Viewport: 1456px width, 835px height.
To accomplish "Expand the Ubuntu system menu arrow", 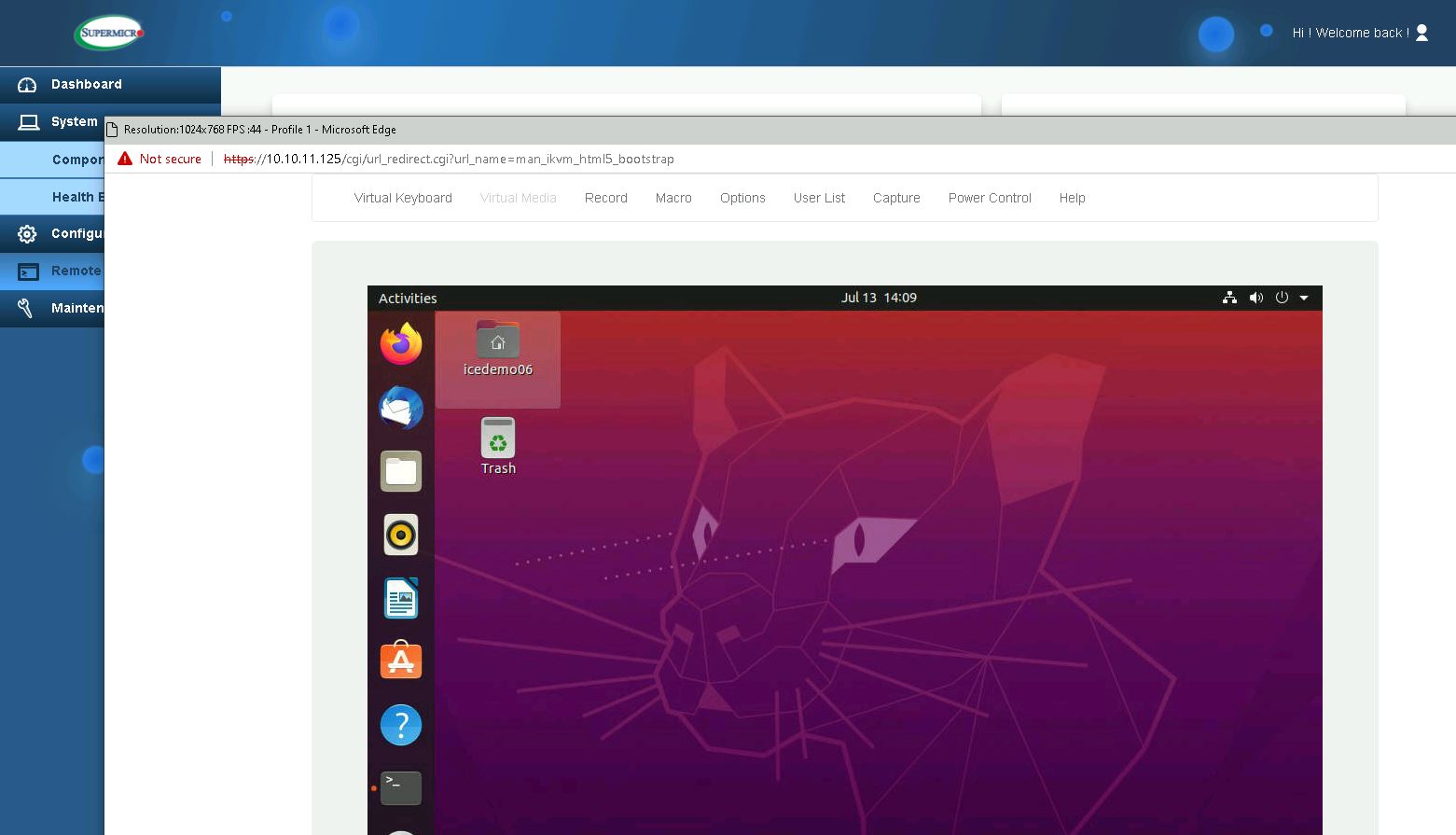I will 1304,298.
